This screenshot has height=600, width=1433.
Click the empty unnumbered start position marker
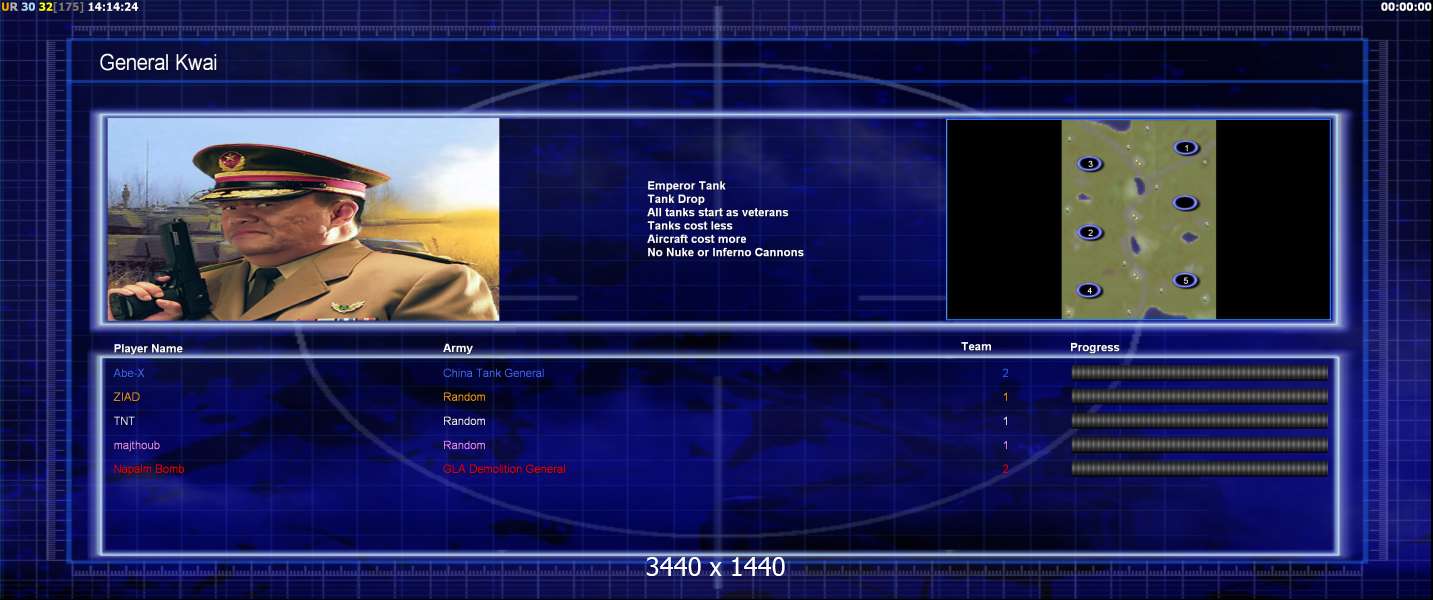pos(1185,203)
